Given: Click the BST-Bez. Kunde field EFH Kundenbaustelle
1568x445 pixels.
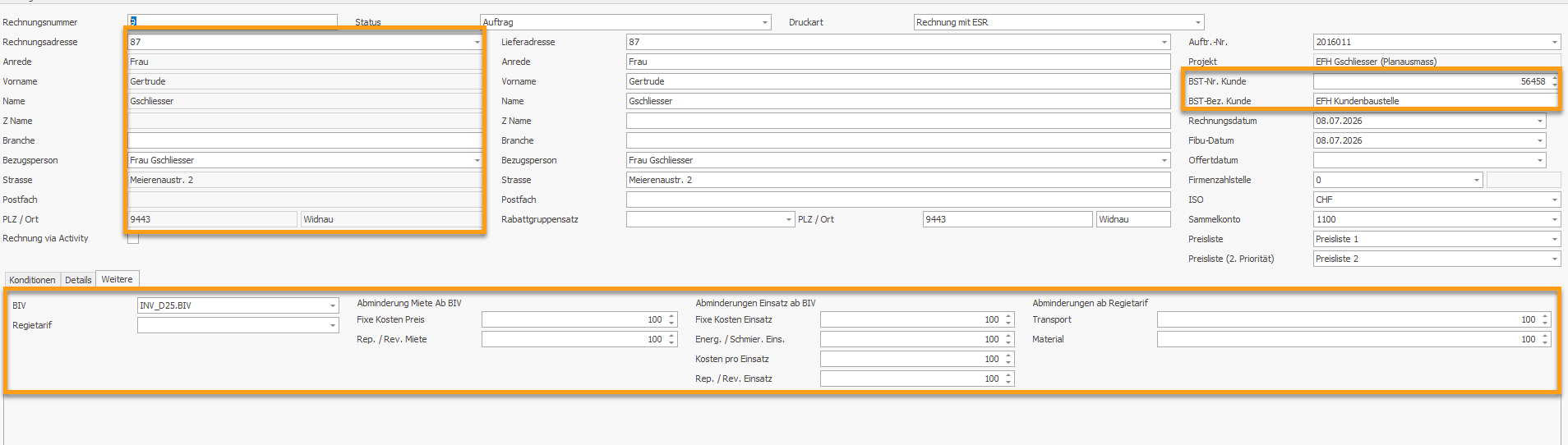Looking at the screenshot, I should coord(1437,101).
